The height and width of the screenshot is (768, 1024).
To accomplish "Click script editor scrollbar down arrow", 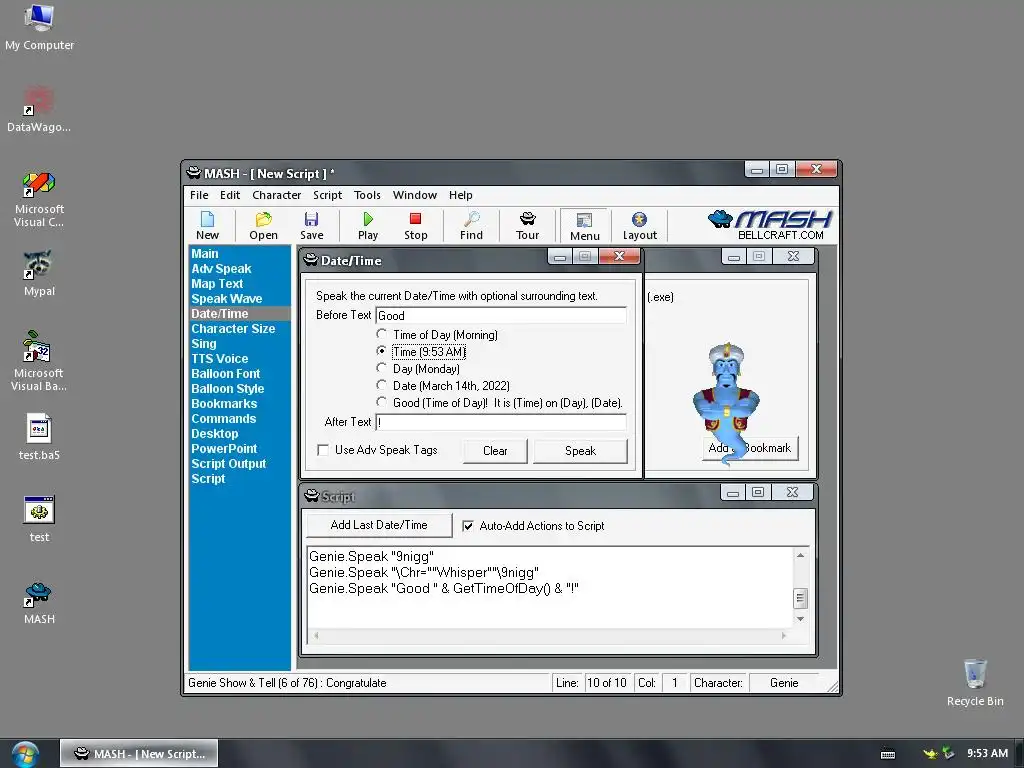I will pos(800,618).
